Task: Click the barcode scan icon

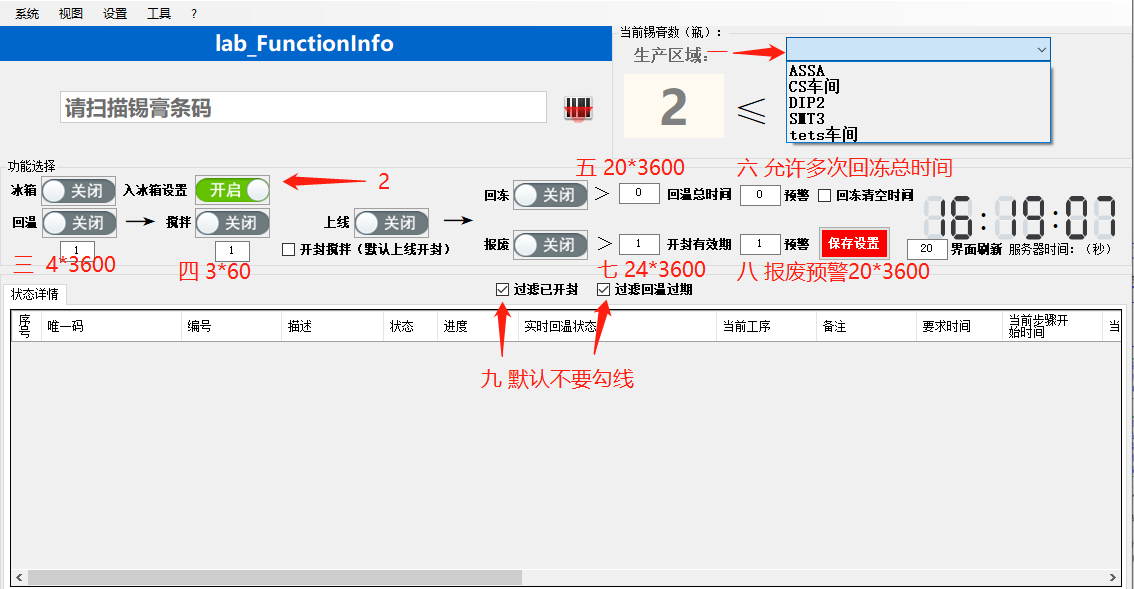Action: tap(578, 109)
